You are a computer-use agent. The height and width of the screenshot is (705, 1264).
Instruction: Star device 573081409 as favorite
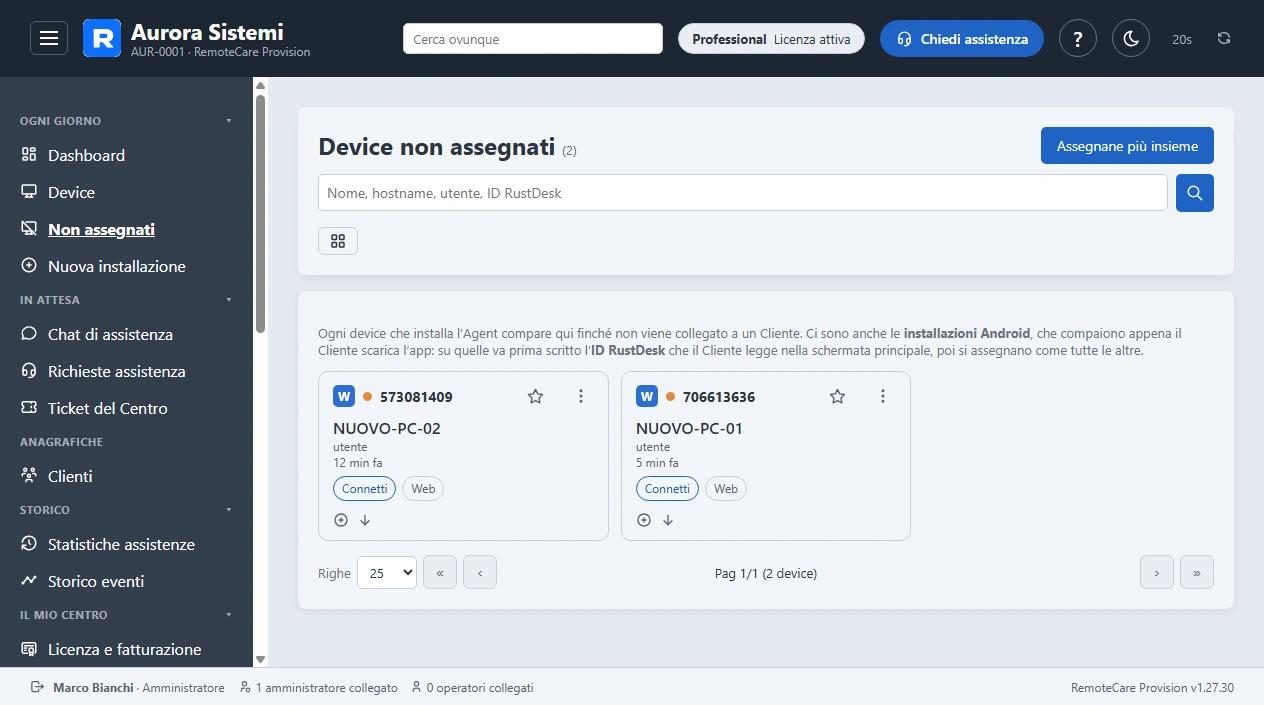pyautogui.click(x=535, y=397)
